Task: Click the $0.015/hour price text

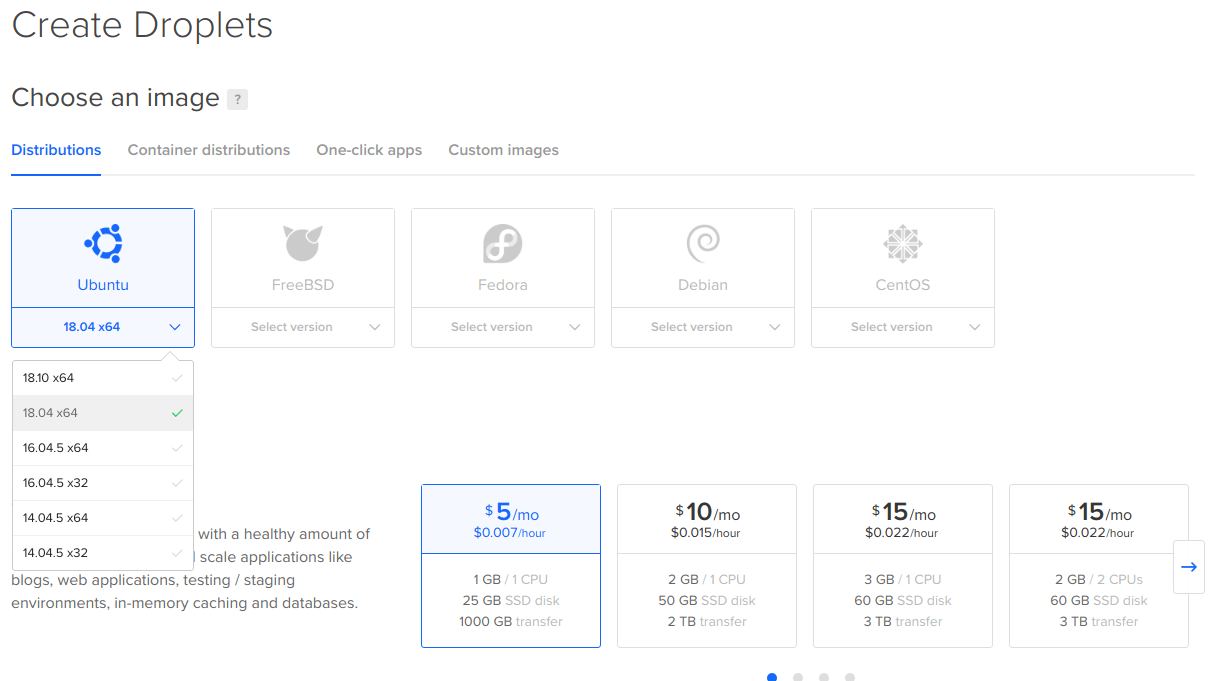Action: click(x=706, y=533)
